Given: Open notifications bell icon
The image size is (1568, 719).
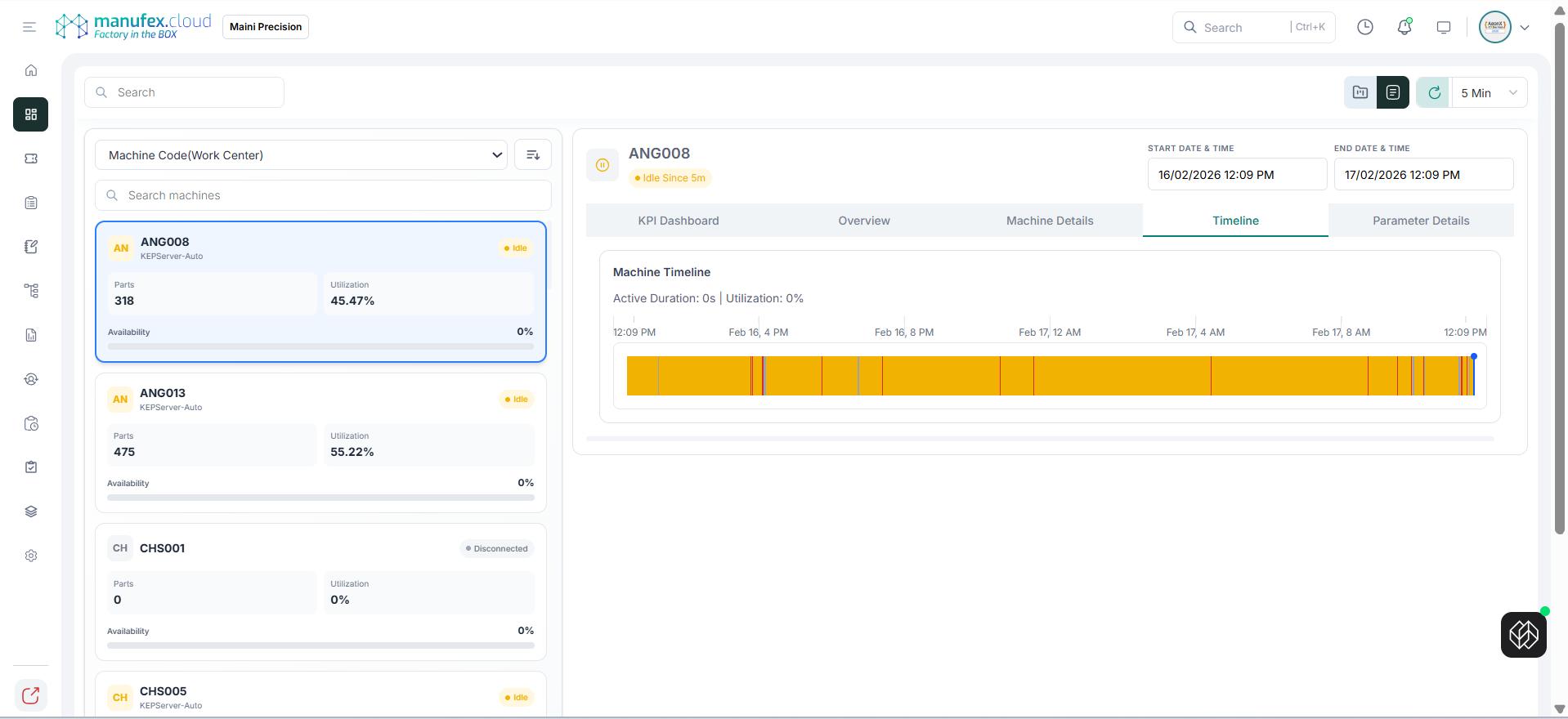Looking at the screenshot, I should coord(1404,27).
